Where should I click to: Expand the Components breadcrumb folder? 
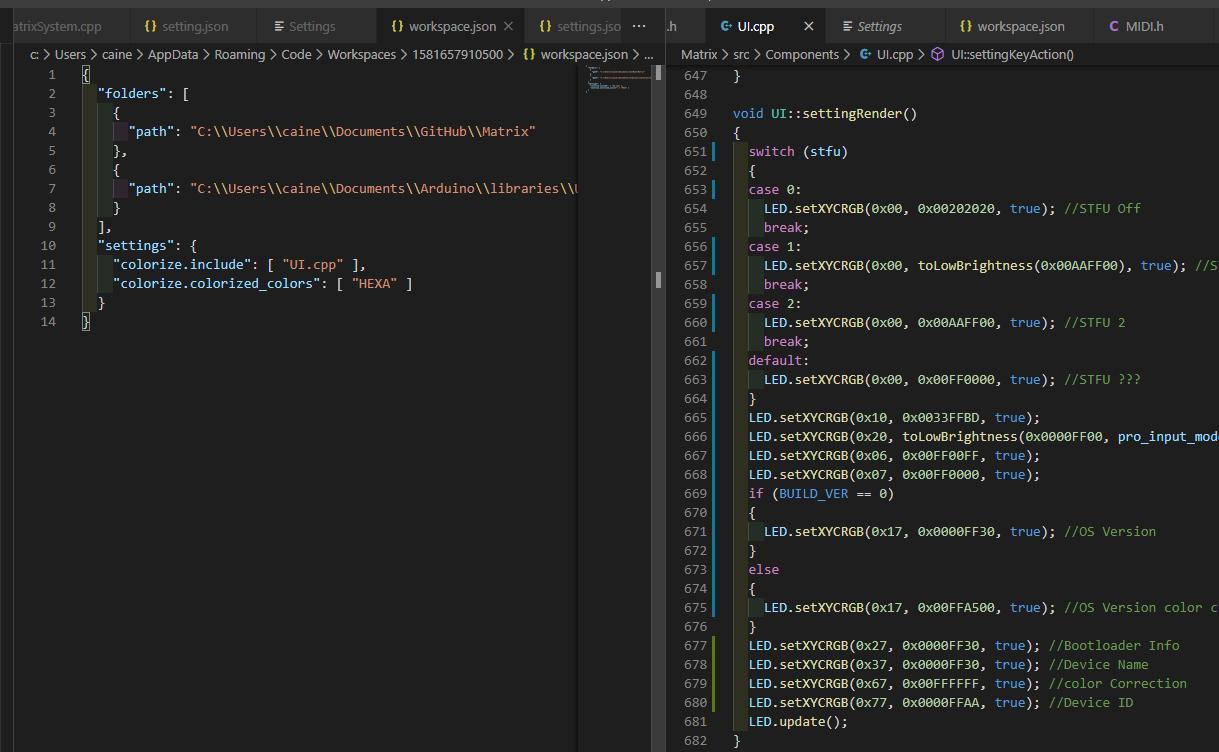click(x=804, y=55)
